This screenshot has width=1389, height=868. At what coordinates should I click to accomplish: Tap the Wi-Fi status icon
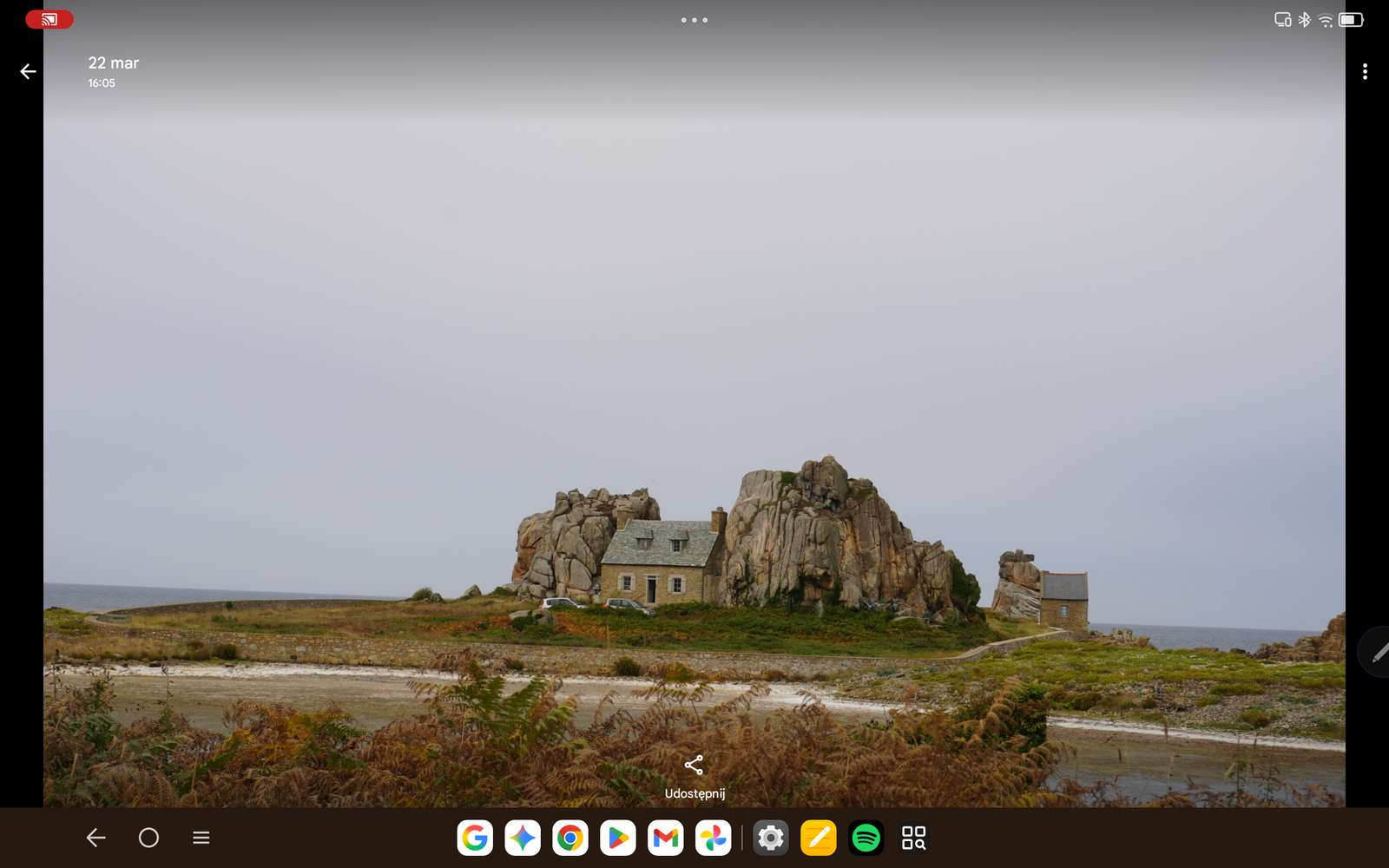tap(1326, 20)
